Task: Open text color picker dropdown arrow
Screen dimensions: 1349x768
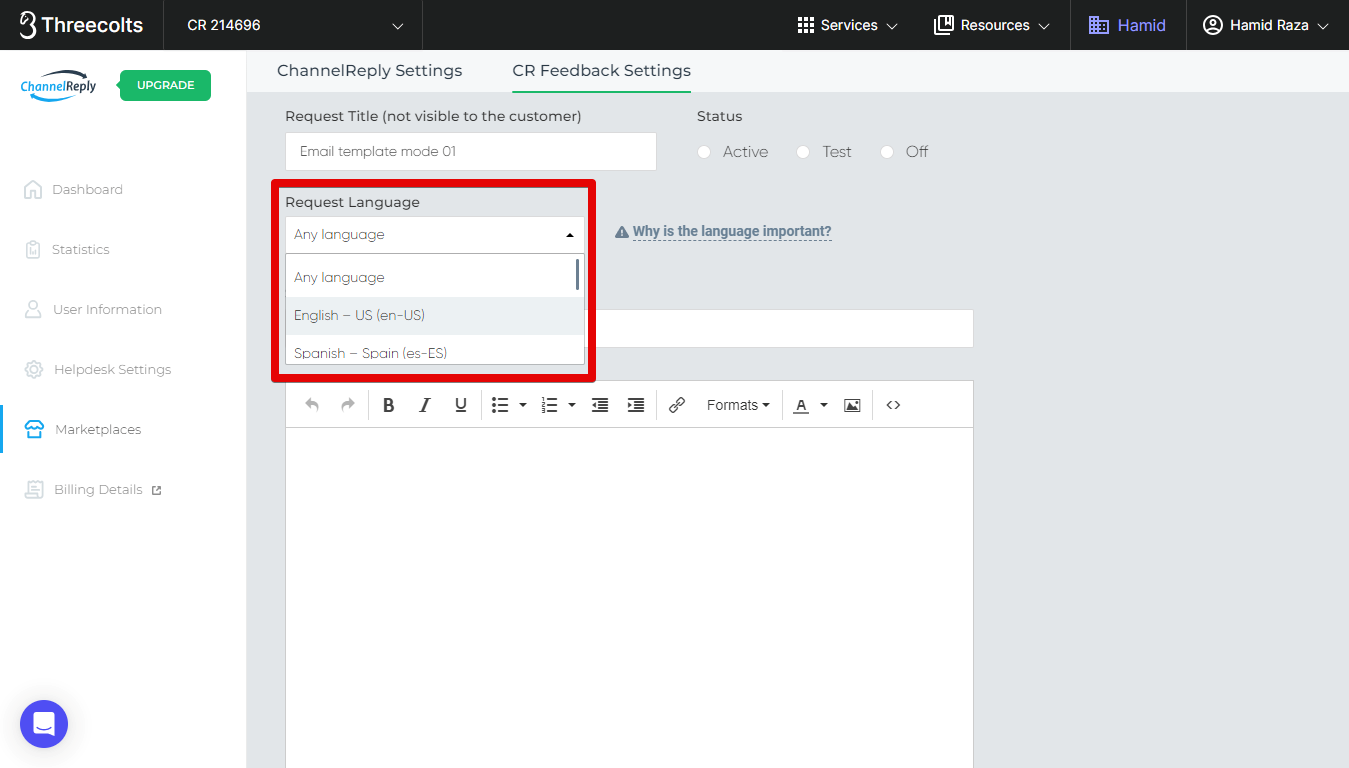Action: tap(824, 405)
